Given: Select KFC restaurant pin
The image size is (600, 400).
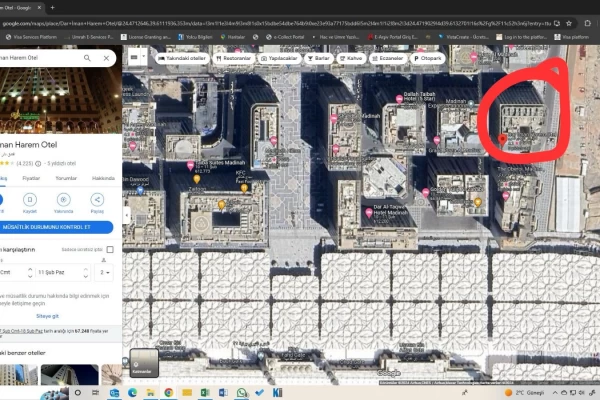Looking at the screenshot, I should (244, 188).
